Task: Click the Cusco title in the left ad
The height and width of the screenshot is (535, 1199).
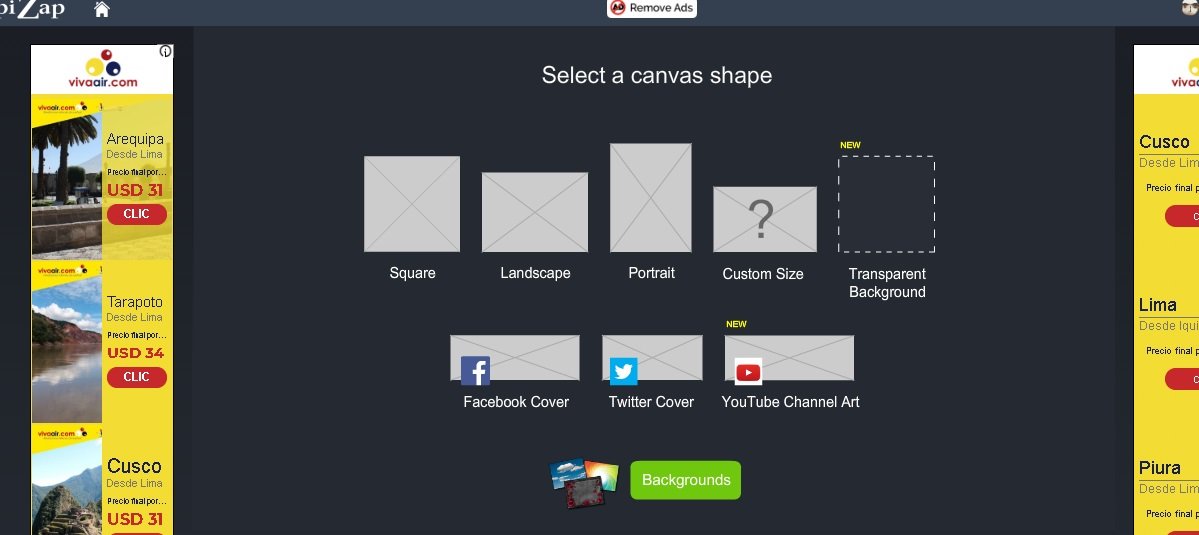Action: click(x=134, y=466)
